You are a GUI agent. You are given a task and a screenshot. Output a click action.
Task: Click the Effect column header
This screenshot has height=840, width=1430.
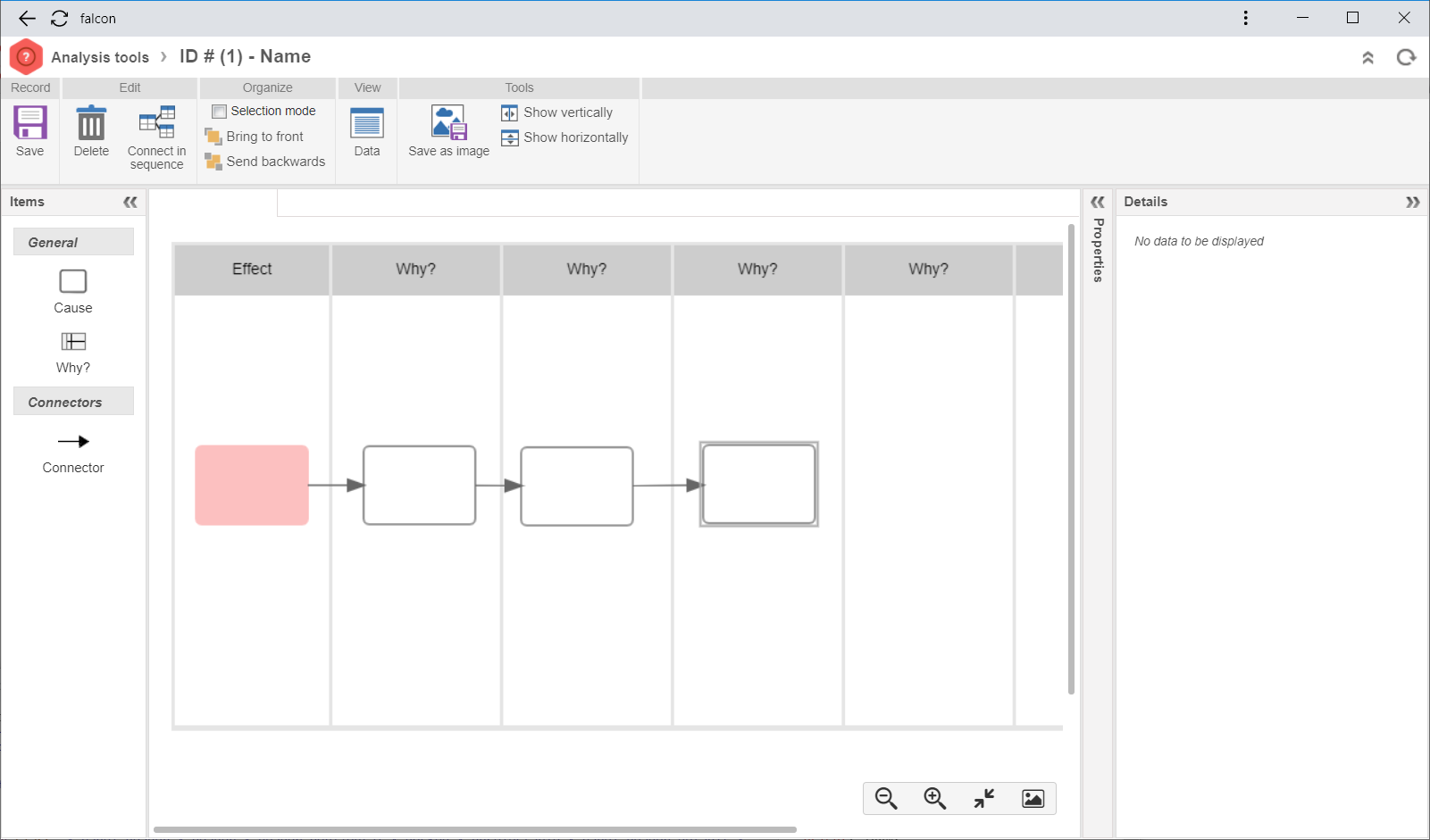(252, 269)
